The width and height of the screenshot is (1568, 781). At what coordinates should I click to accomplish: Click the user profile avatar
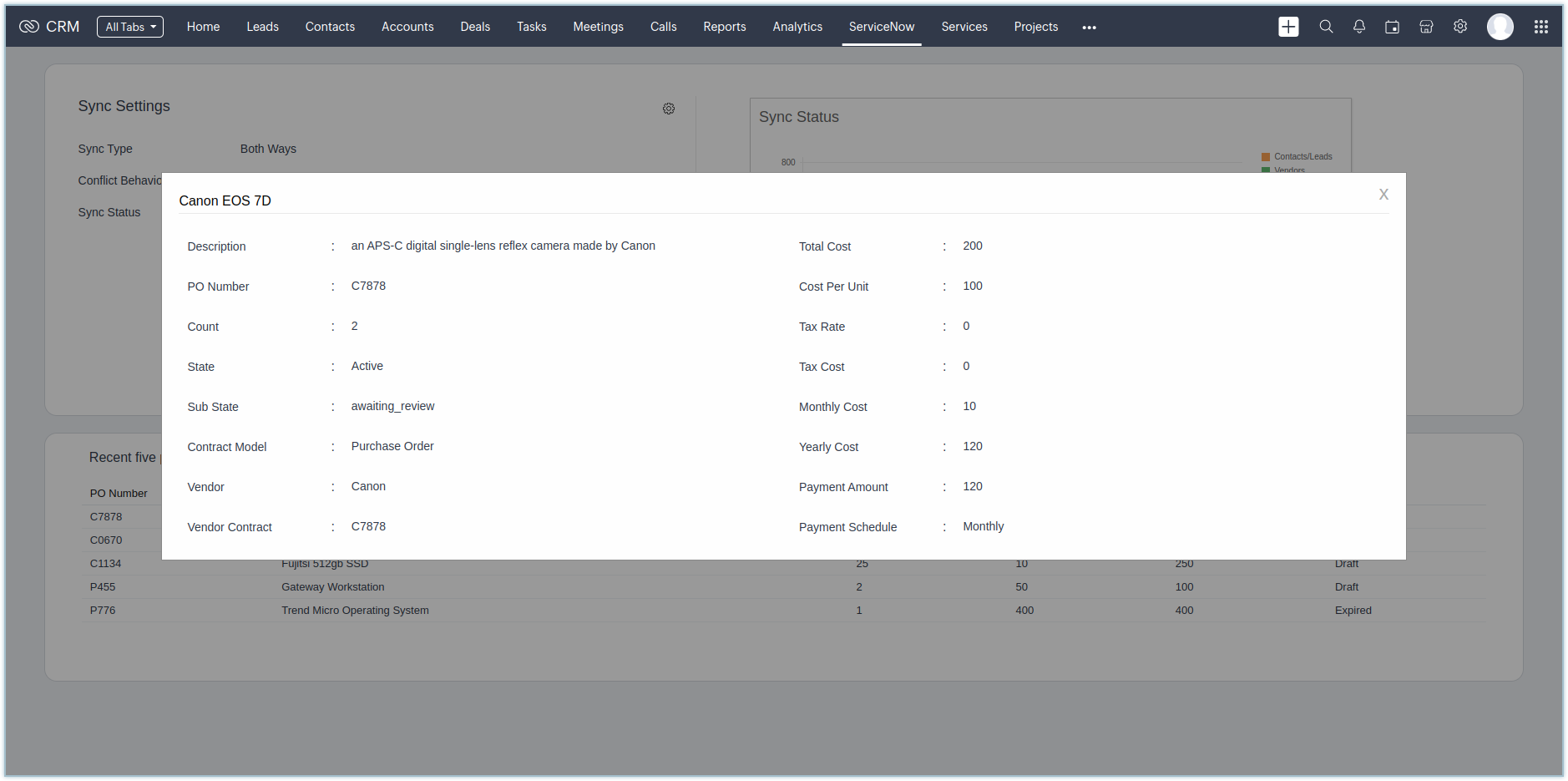1500,27
